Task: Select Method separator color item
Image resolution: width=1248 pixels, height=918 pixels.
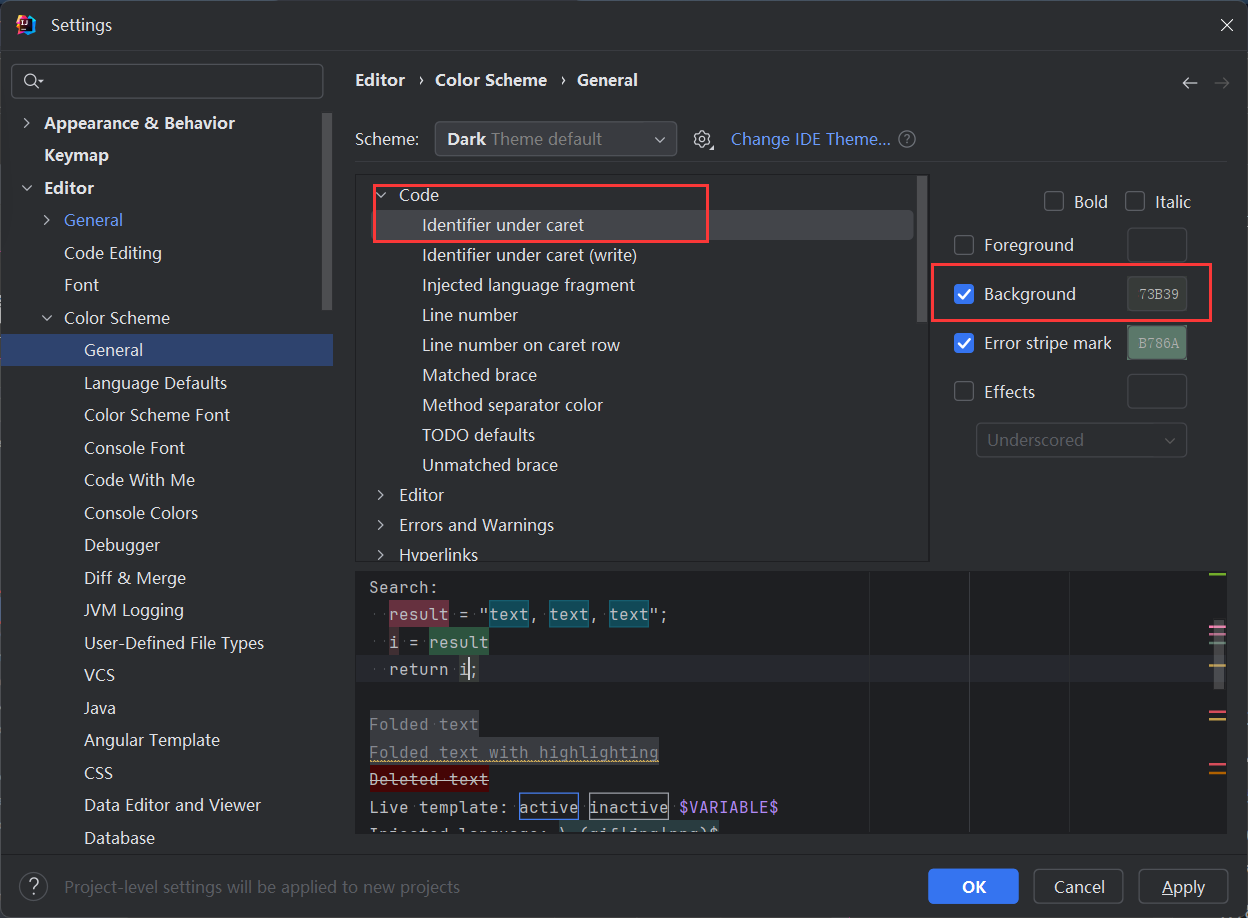Action: [x=512, y=405]
